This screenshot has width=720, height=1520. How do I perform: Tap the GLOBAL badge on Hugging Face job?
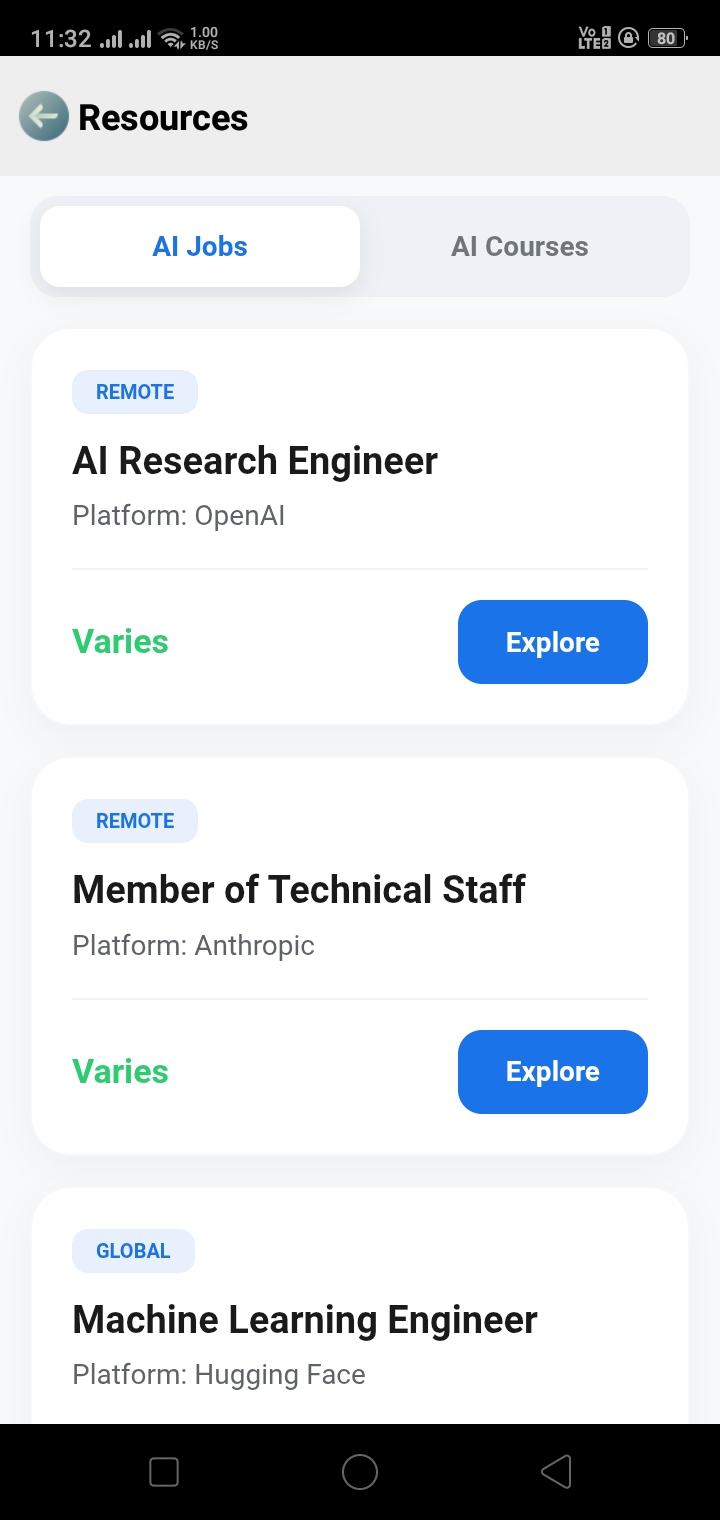tap(133, 1251)
